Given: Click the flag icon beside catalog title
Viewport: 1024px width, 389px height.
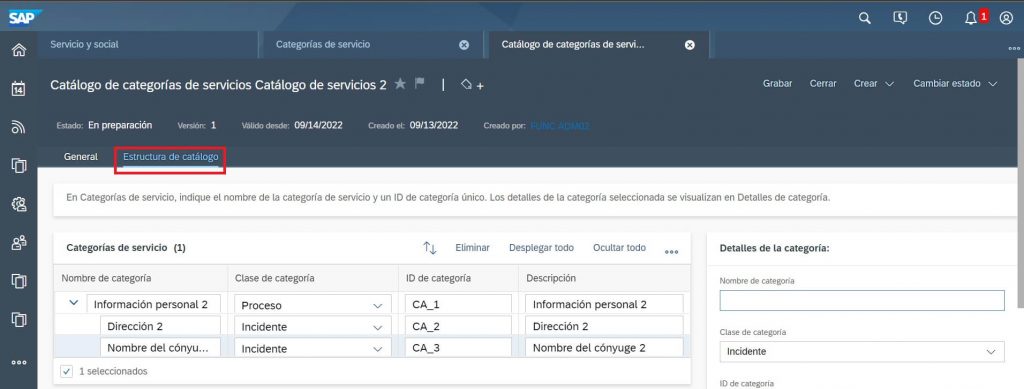Looking at the screenshot, I should click(419, 84).
